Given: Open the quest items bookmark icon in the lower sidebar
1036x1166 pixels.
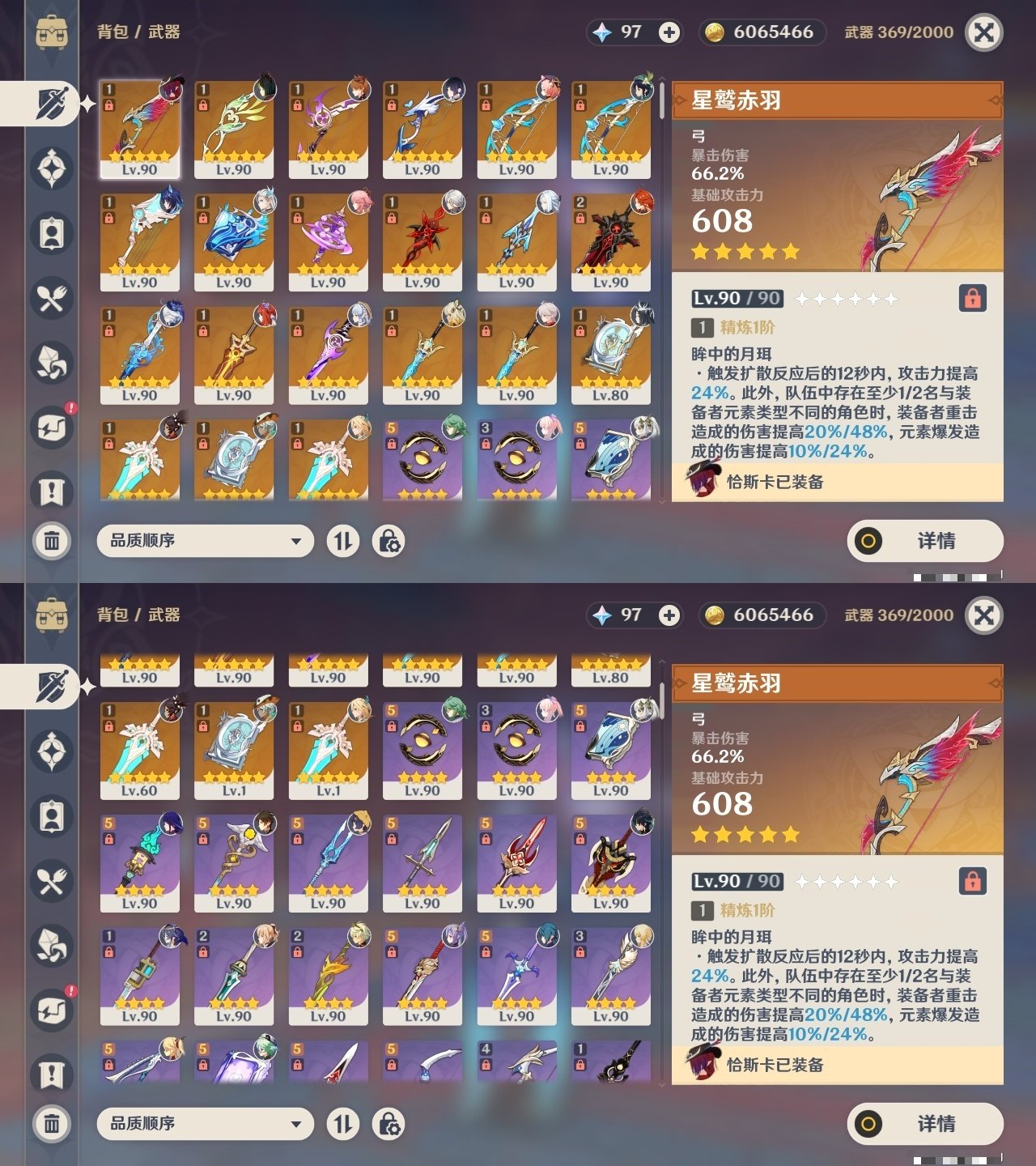Looking at the screenshot, I should tap(52, 1075).
